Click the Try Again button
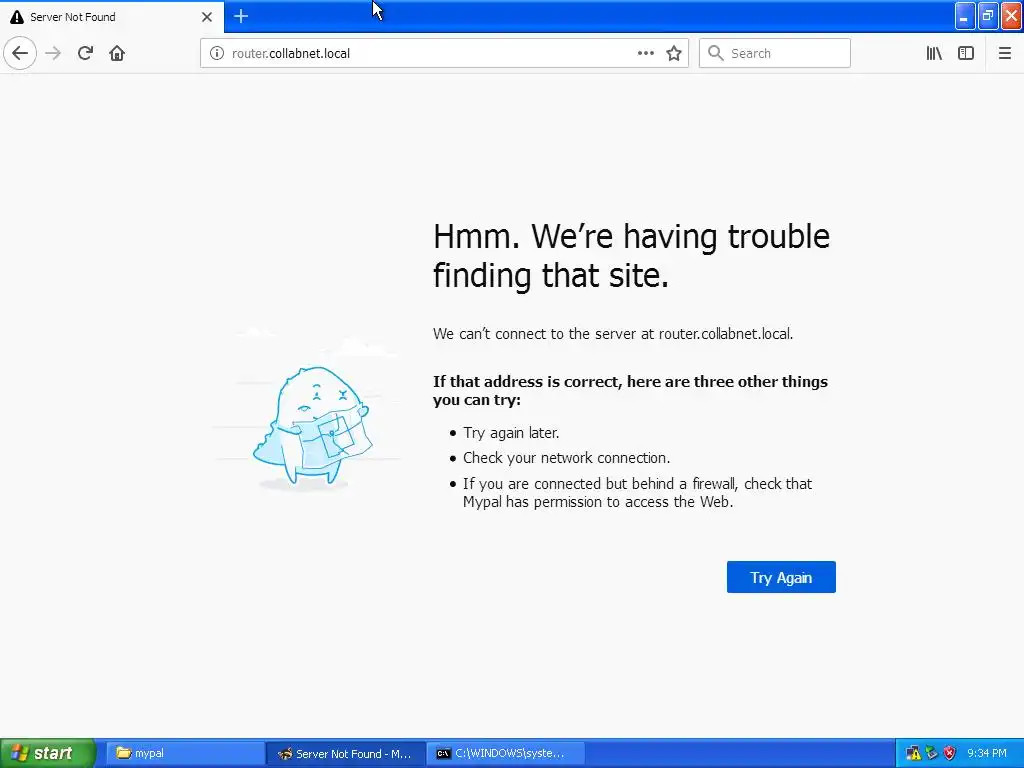Screen dimensions: 1024x768 pyautogui.click(x=781, y=577)
